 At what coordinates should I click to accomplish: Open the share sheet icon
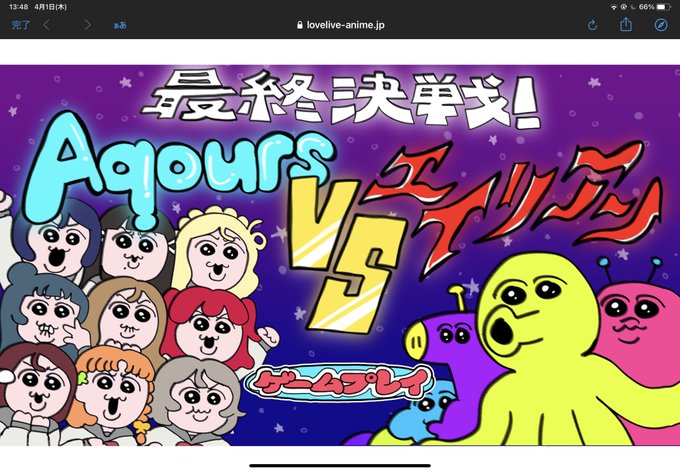tap(626, 25)
